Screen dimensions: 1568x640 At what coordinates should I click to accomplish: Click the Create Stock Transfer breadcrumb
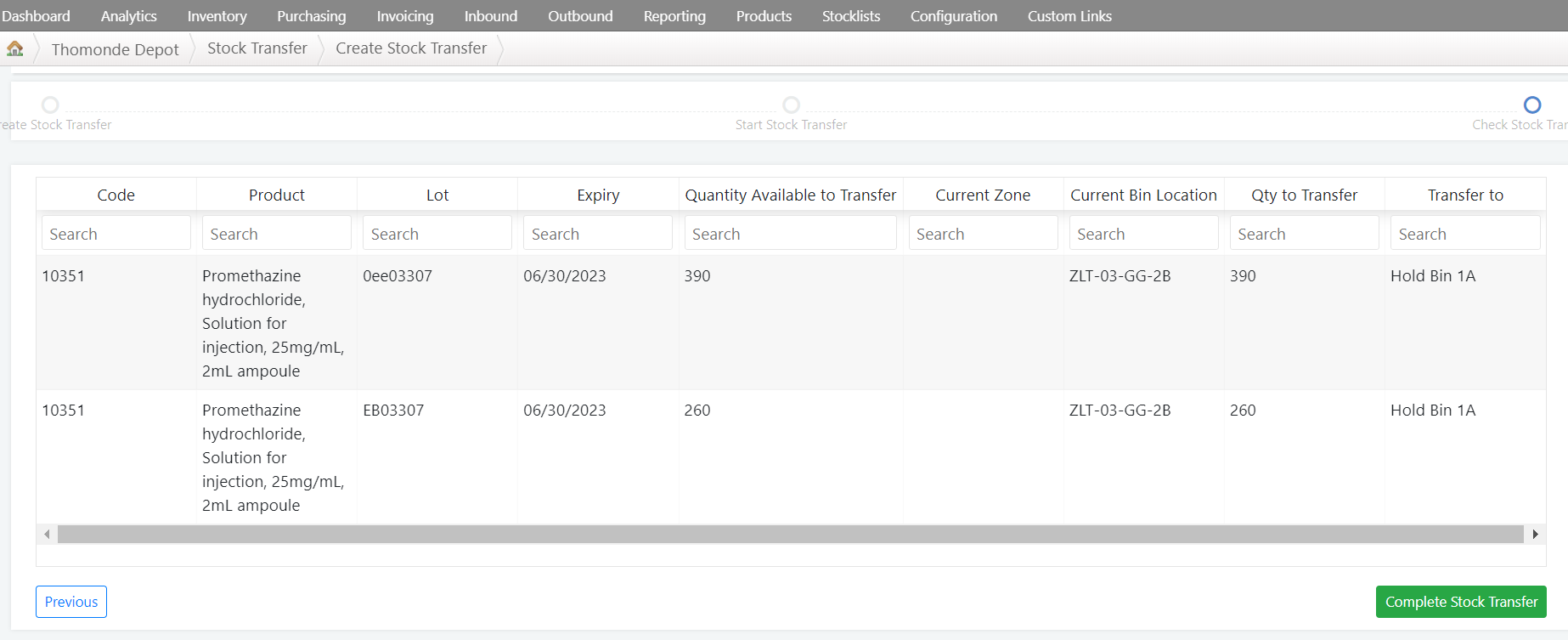coord(411,48)
